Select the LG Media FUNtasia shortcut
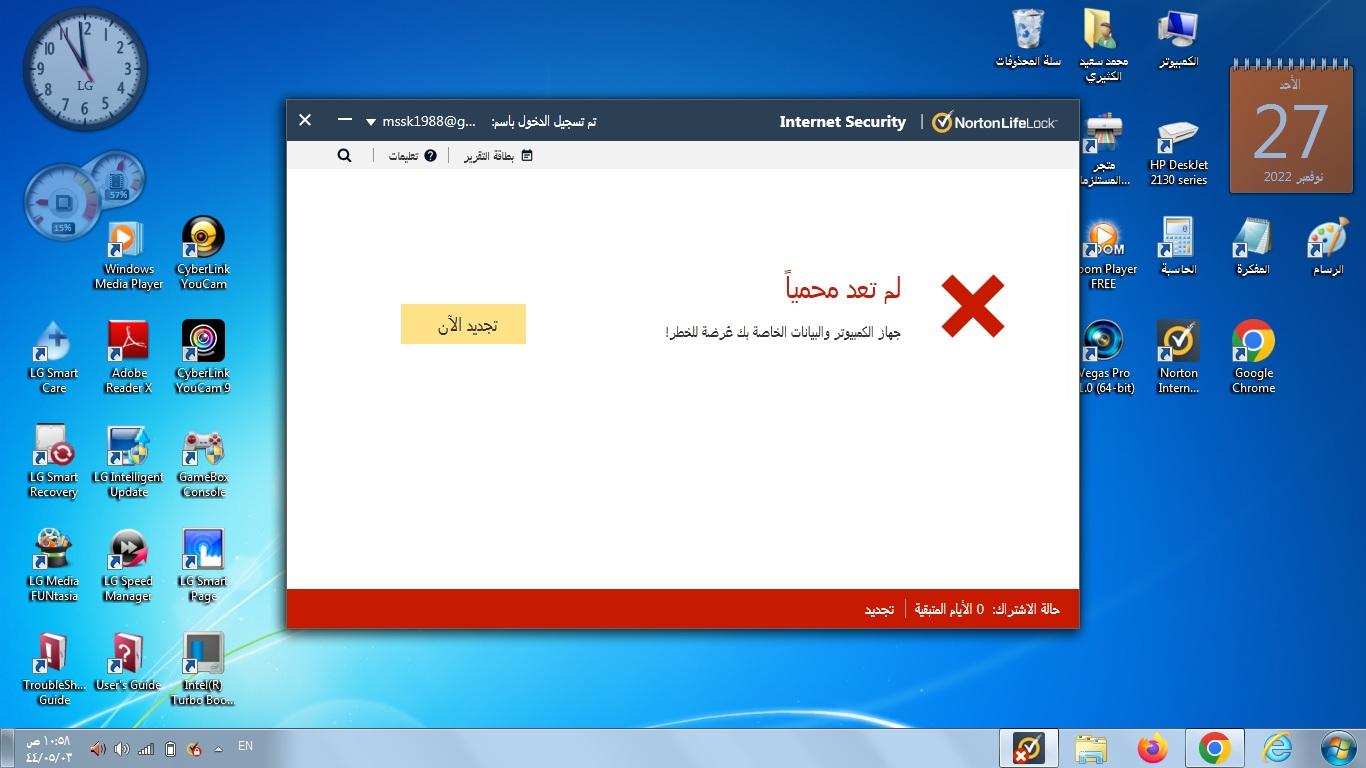 click(x=53, y=565)
